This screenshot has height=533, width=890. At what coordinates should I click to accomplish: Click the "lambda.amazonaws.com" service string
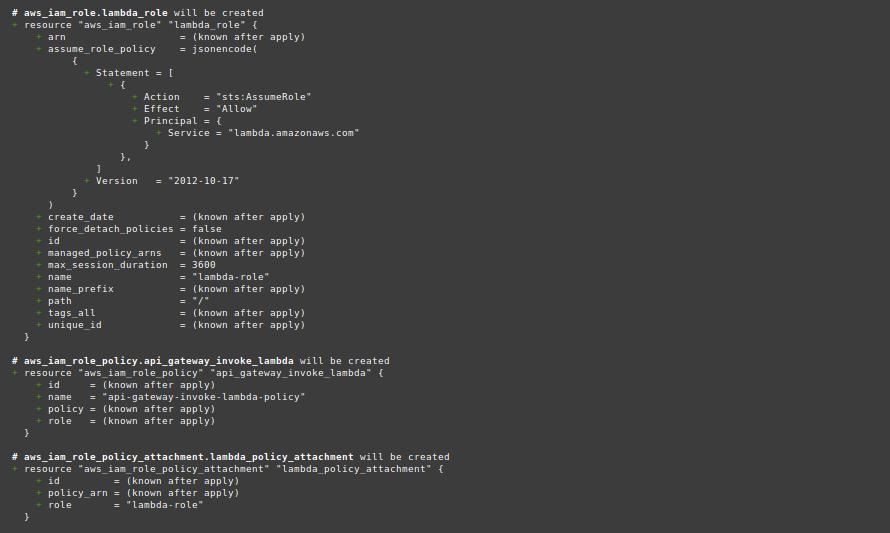(x=293, y=133)
